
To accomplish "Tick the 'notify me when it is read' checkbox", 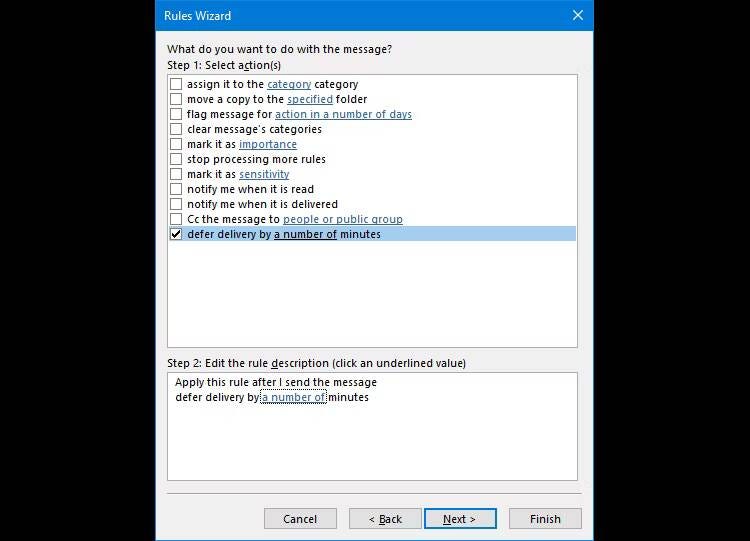I will (176, 189).
